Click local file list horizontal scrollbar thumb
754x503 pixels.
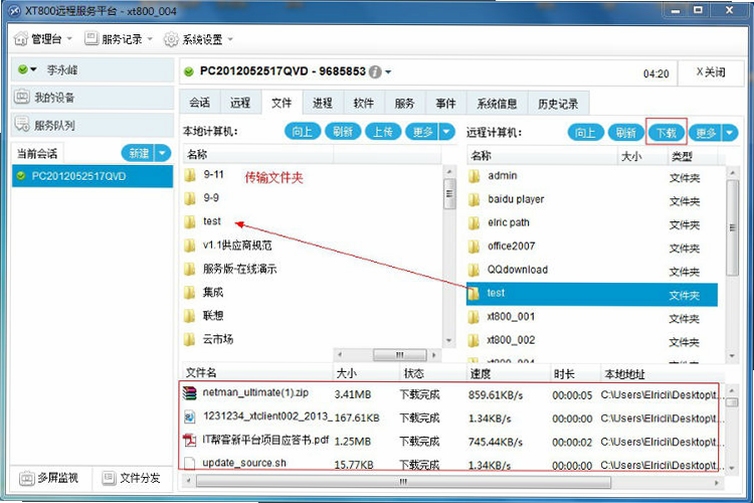coord(400,355)
